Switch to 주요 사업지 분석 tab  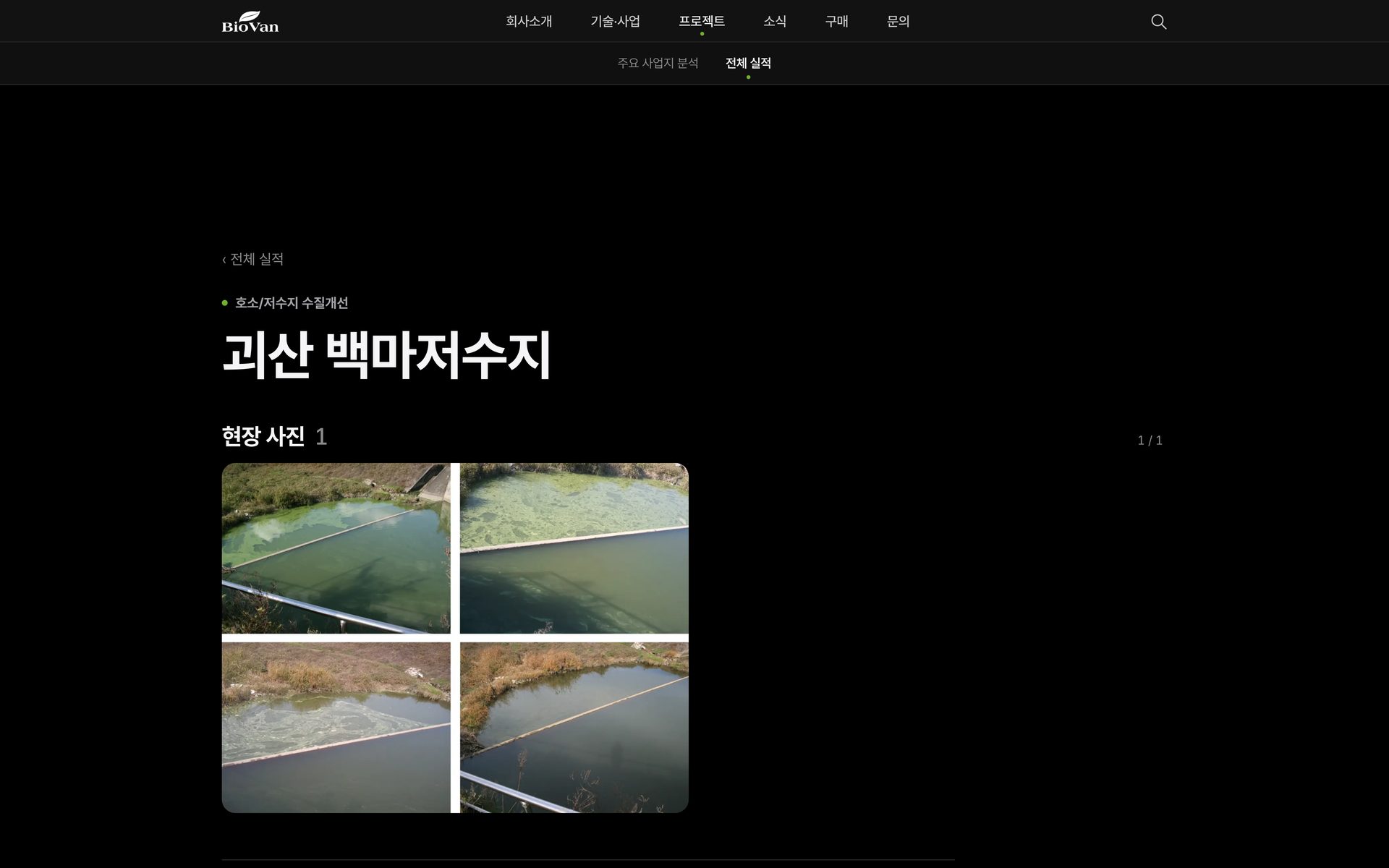coord(658,63)
